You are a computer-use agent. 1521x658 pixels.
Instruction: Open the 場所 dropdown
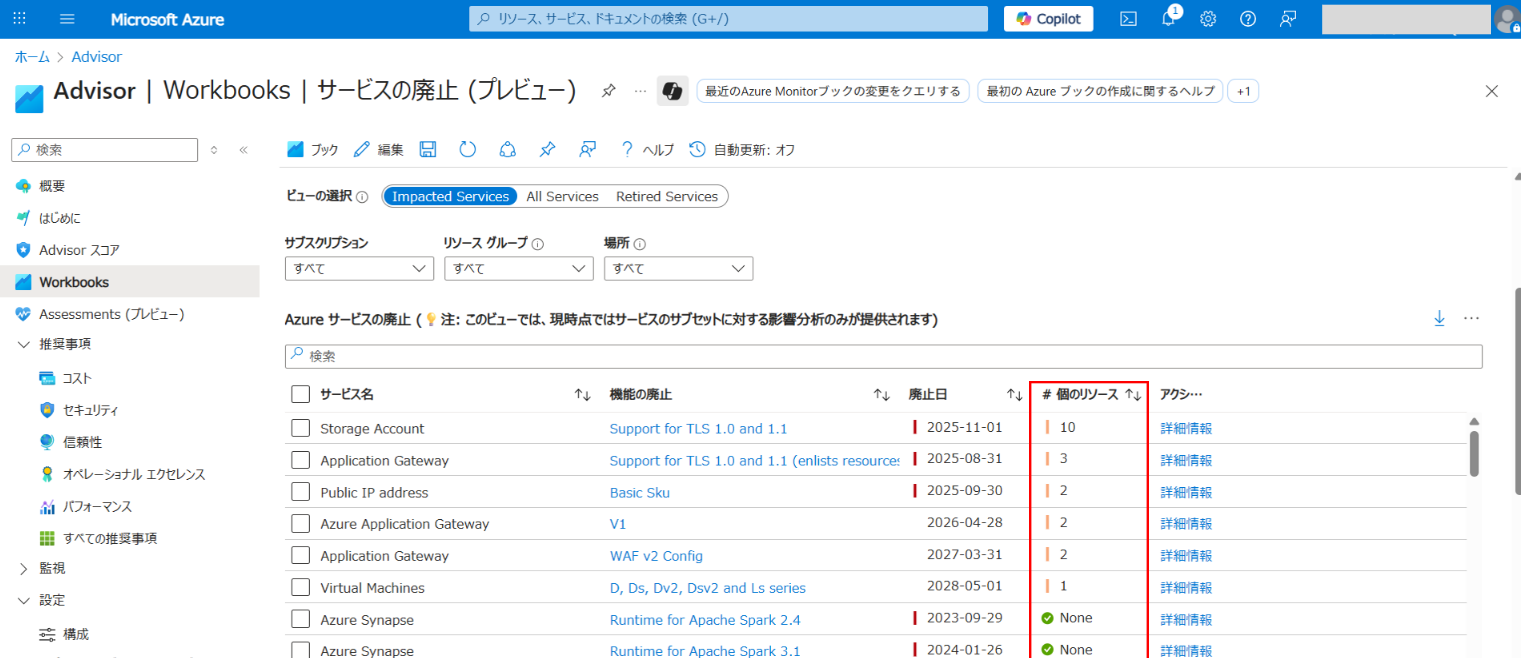678,268
